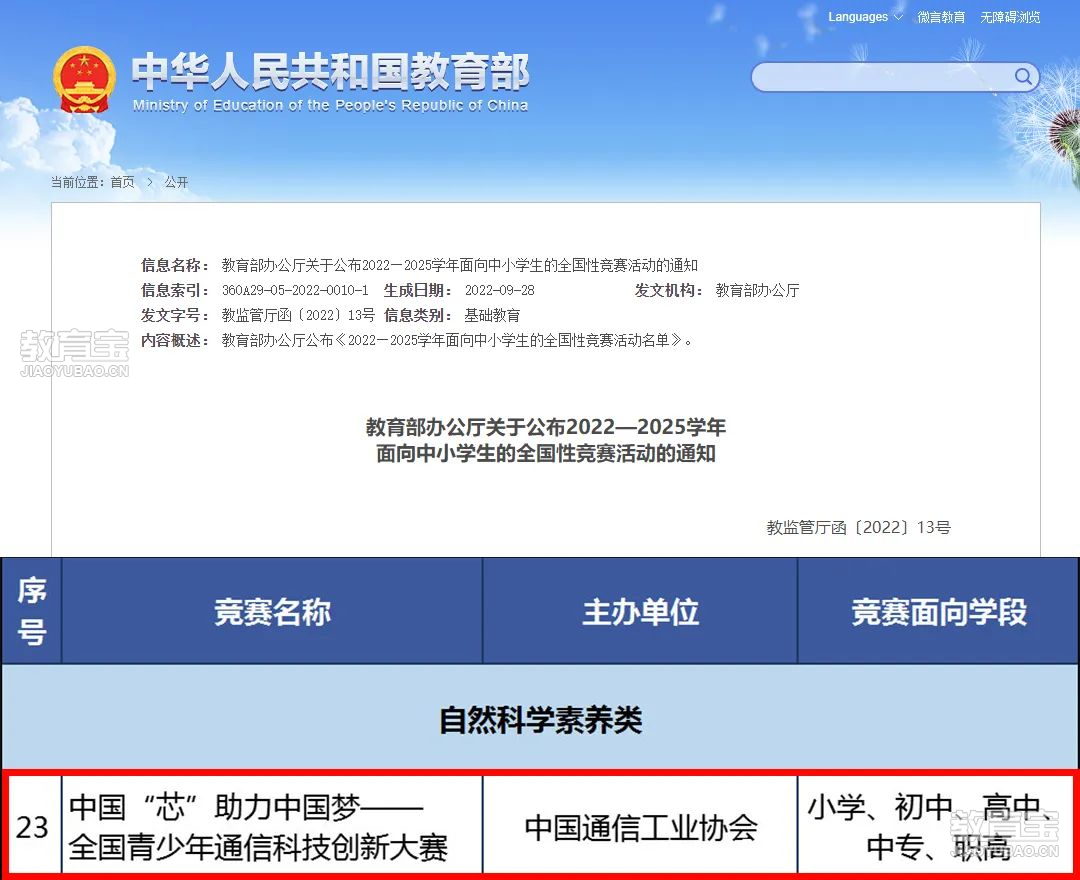Select the 内容概述 summary text
This screenshot has width=1080, height=880.
point(457,339)
